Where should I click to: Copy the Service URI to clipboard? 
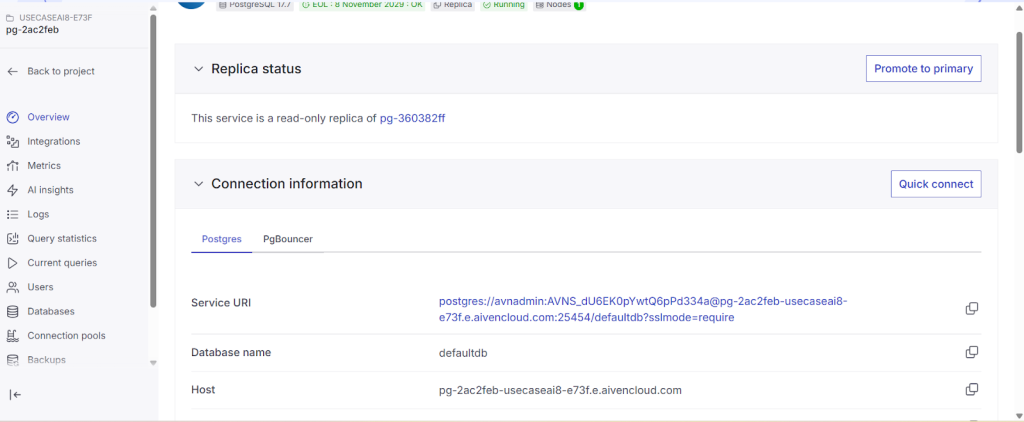(x=971, y=309)
